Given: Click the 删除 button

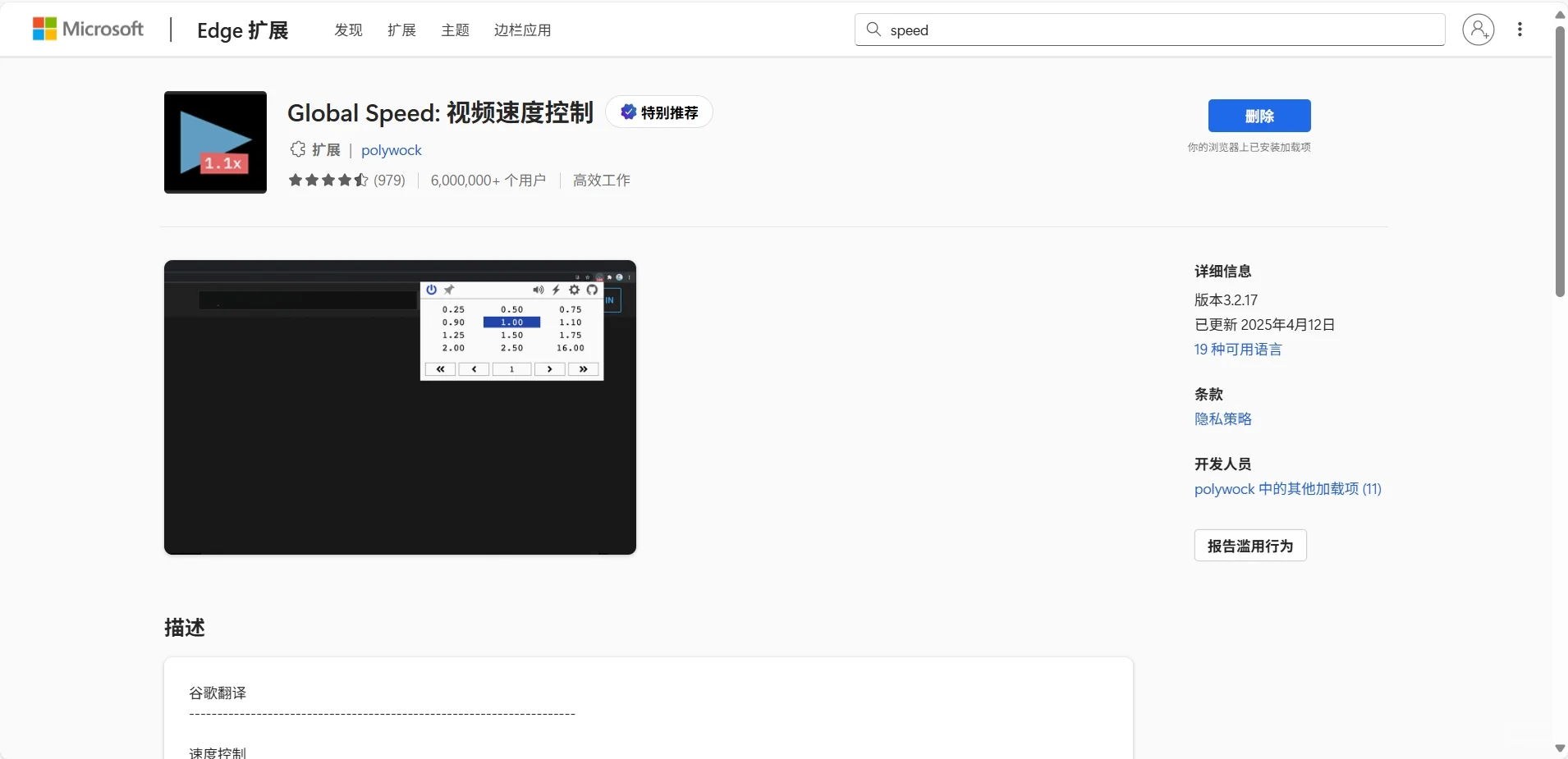Looking at the screenshot, I should [1259, 116].
